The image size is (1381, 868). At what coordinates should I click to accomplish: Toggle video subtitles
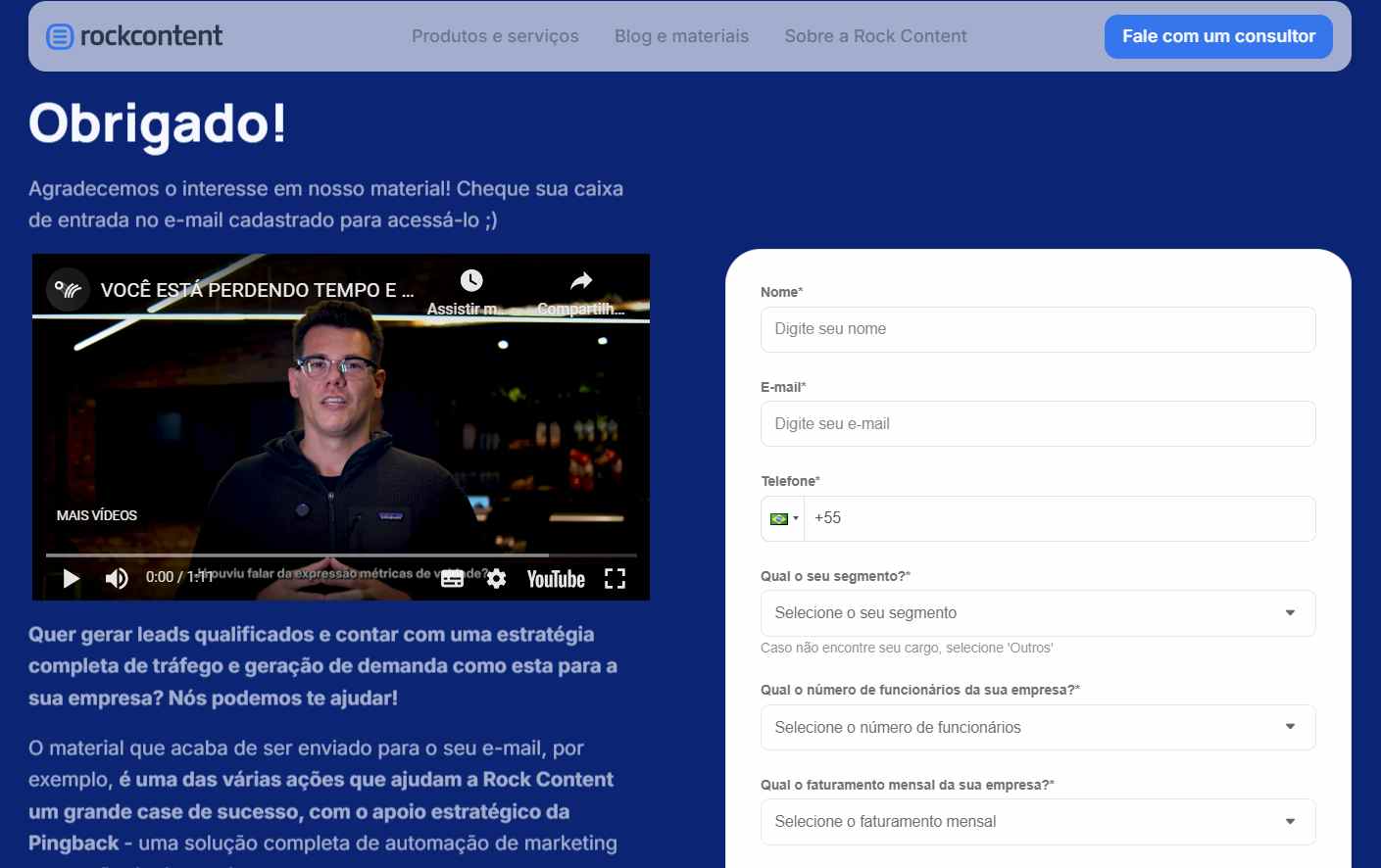pos(452,578)
